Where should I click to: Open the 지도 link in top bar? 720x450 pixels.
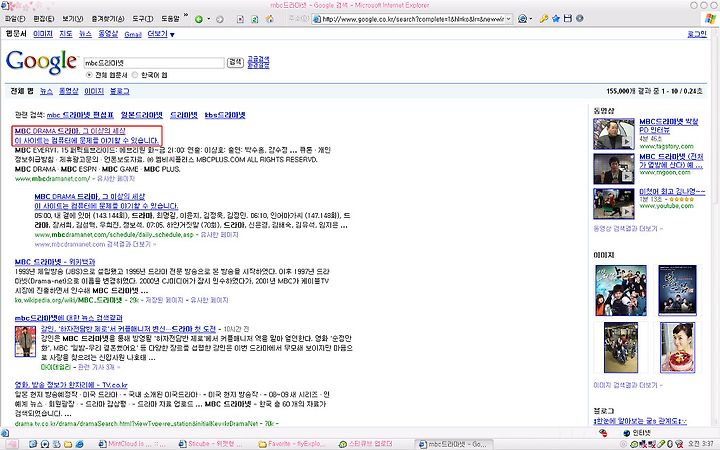pyautogui.click(x=66, y=34)
